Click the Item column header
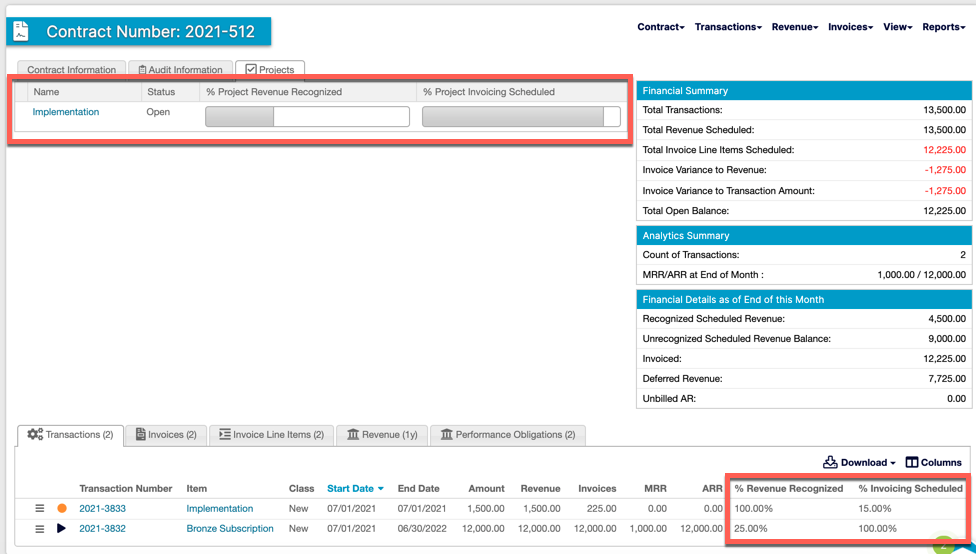This screenshot has width=976, height=554. click(197, 489)
